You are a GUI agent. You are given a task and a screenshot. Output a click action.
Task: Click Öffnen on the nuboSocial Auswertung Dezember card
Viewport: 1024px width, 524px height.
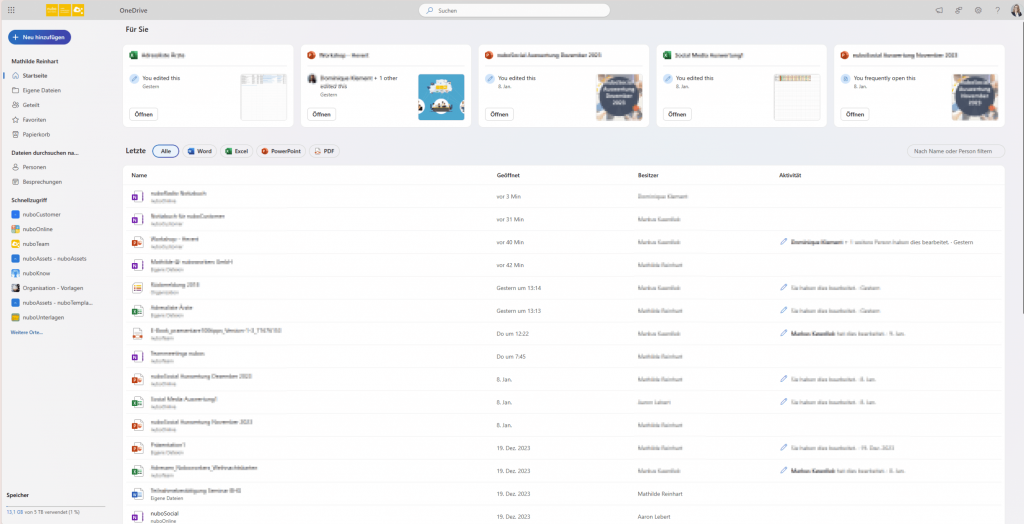[499, 114]
